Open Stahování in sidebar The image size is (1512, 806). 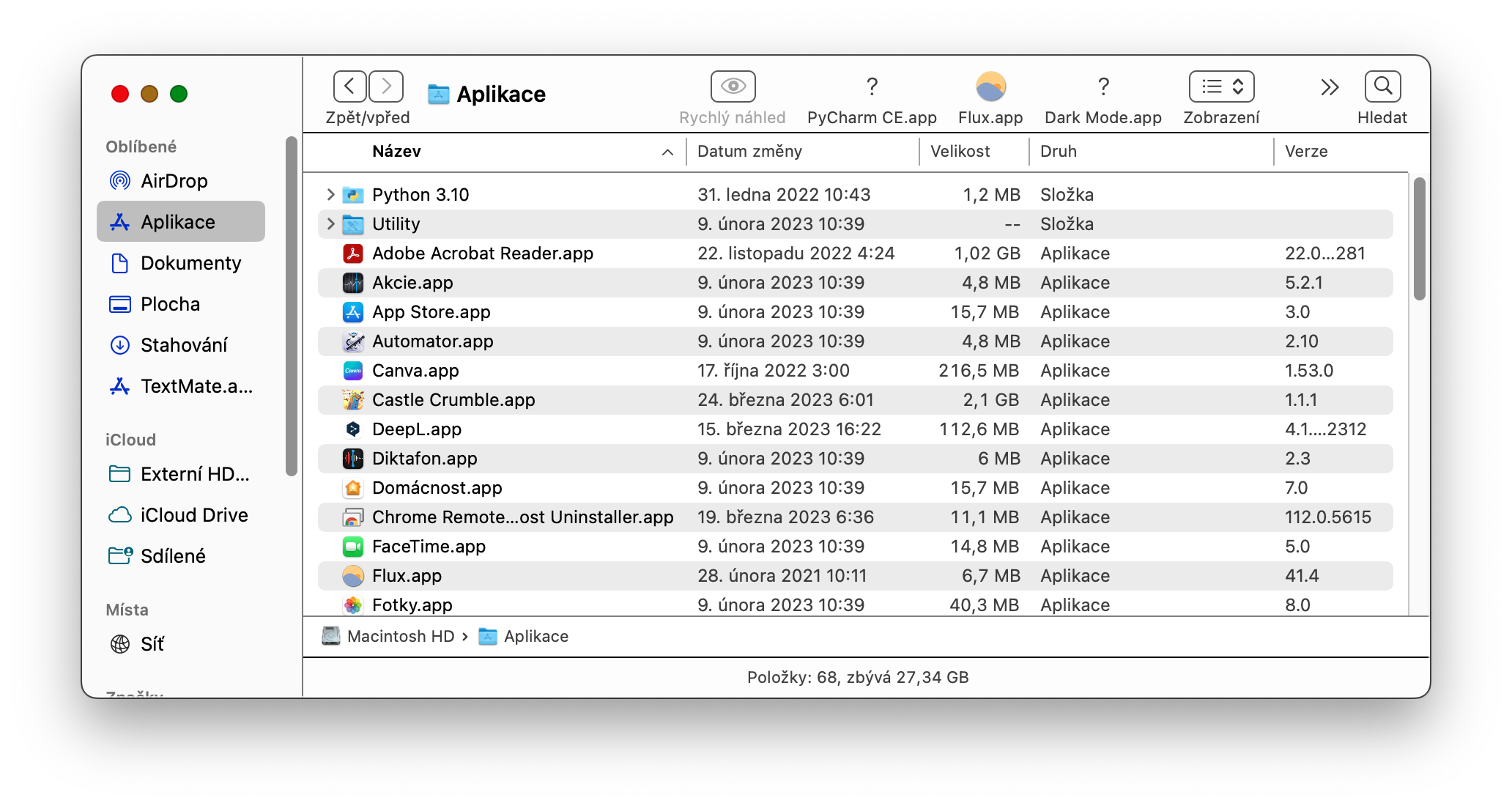[183, 345]
